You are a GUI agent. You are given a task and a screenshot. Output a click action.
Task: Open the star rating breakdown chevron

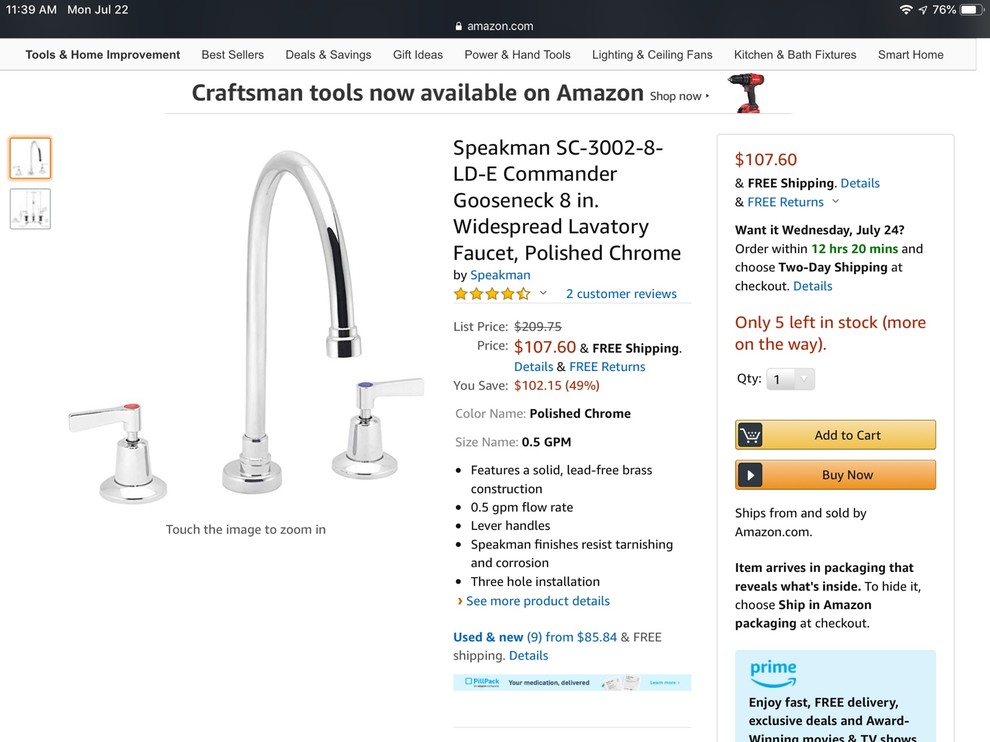click(543, 292)
